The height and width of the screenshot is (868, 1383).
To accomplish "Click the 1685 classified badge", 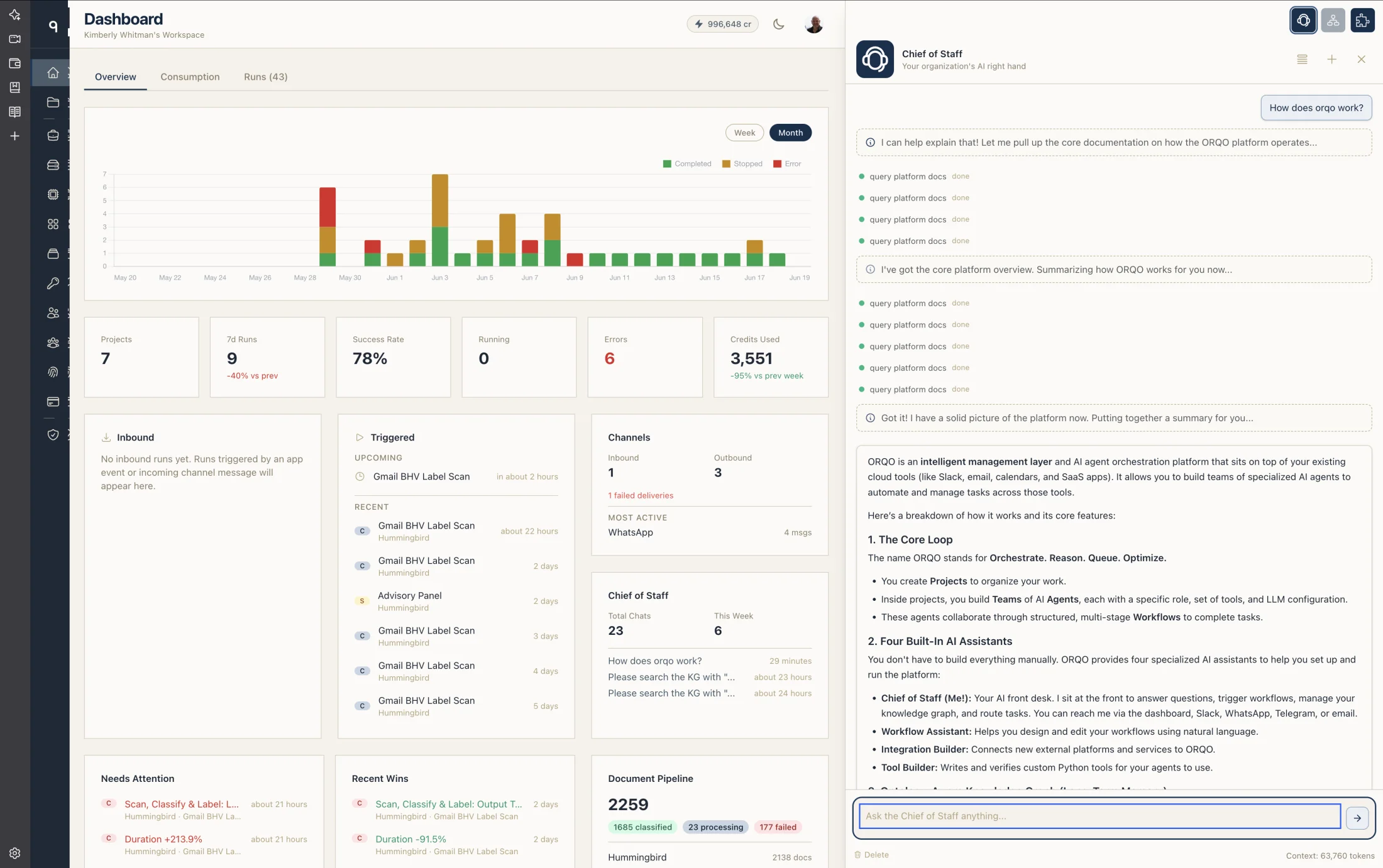I will (642, 827).
